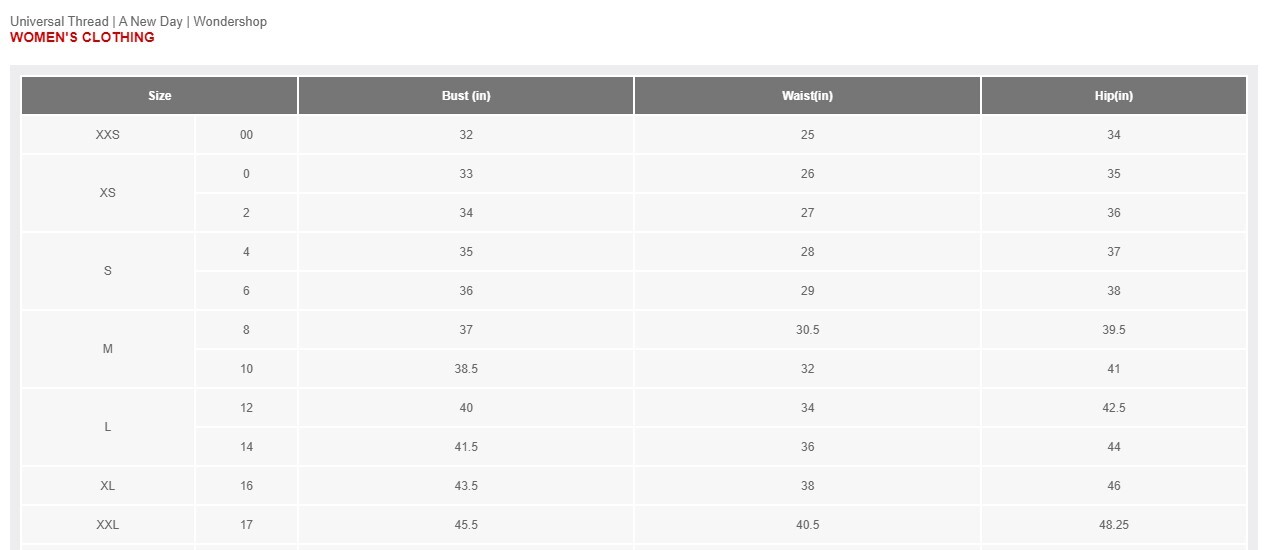The height and width of the screenshot is (550, 1279).
Task: Select the XXL size label cell
Action: click(108, 525)
